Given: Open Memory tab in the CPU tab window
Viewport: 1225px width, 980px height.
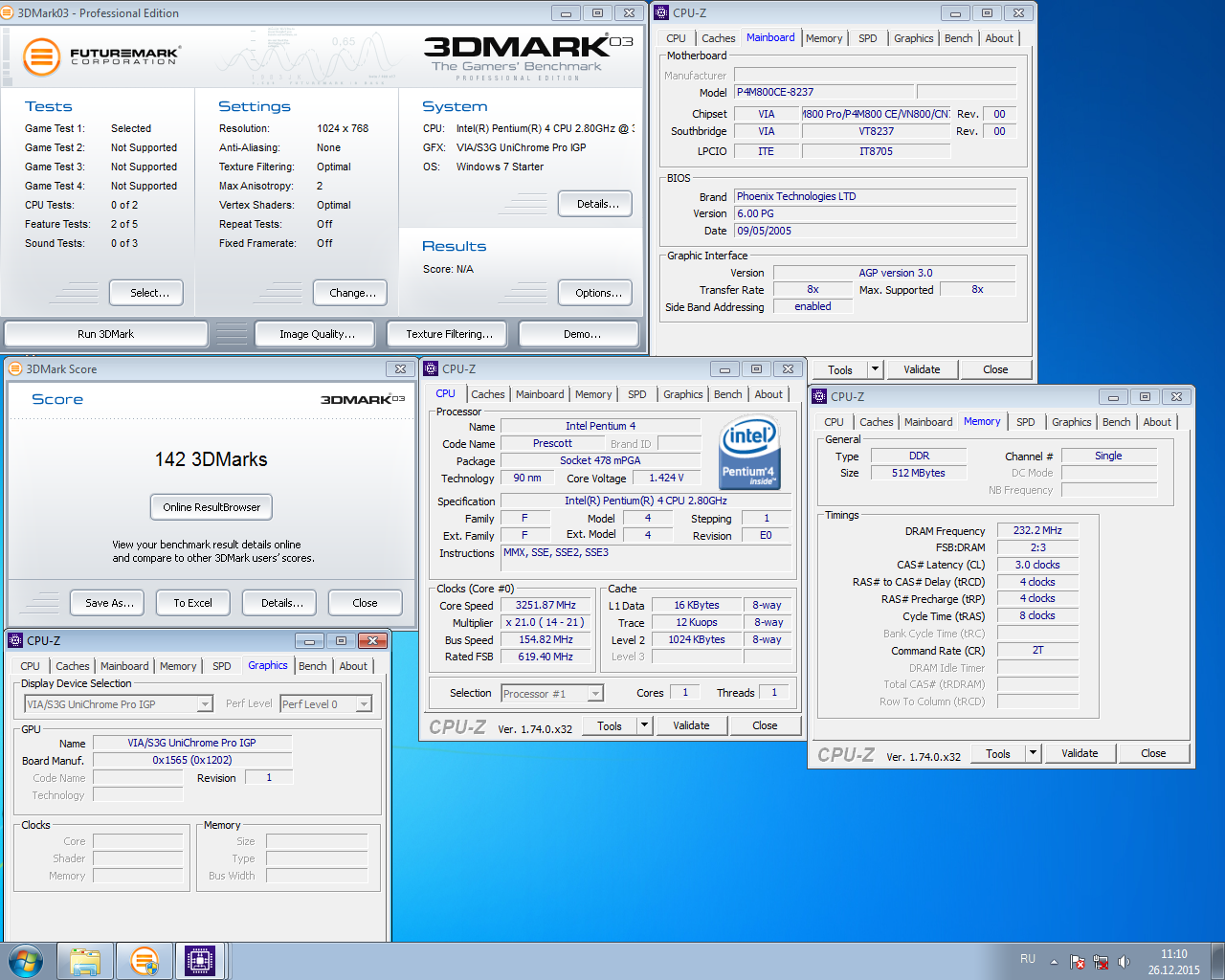Looking at the screenshot, I should coord(593,394).
